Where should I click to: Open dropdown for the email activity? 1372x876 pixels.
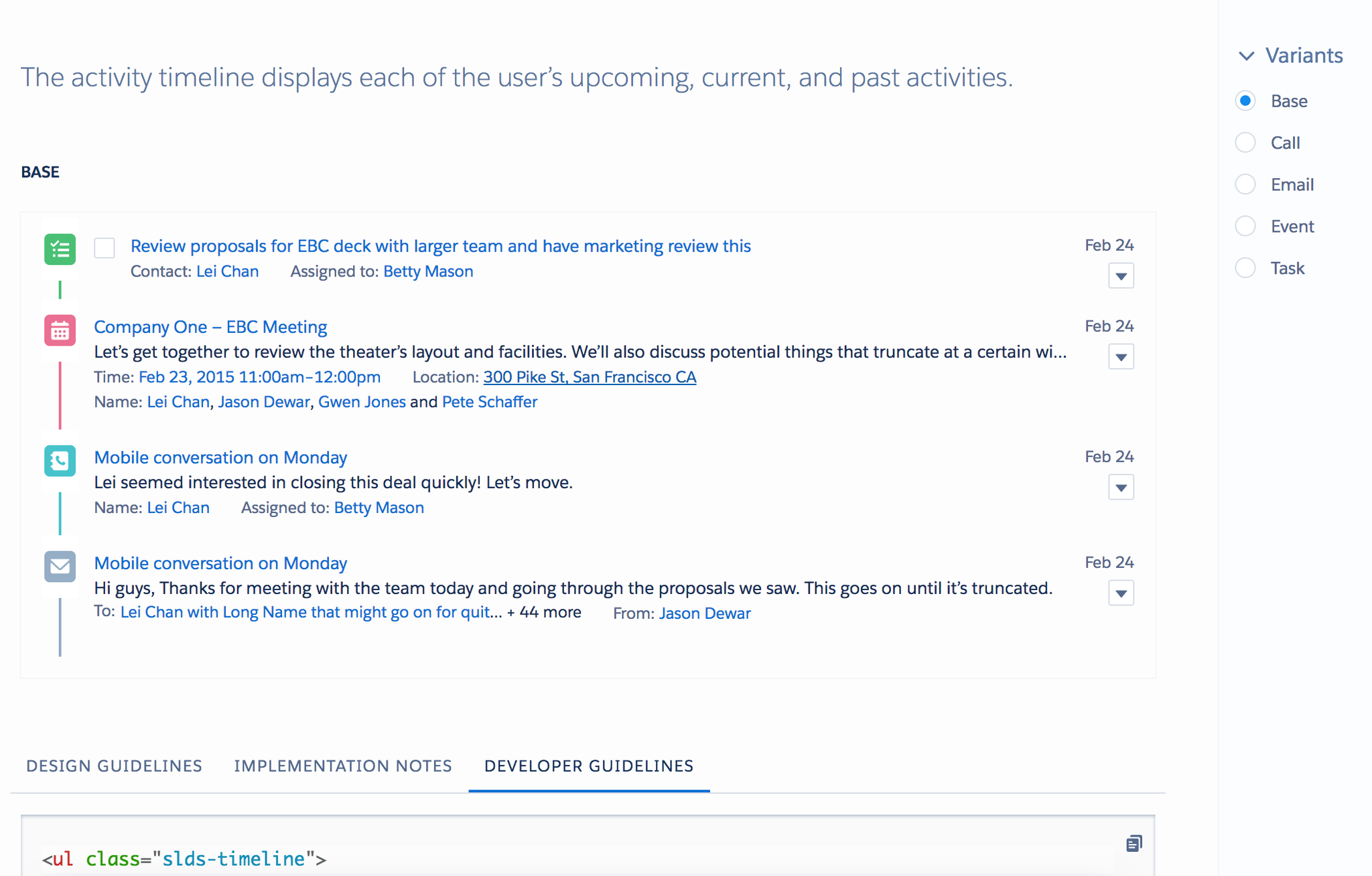click(1121, 593)
